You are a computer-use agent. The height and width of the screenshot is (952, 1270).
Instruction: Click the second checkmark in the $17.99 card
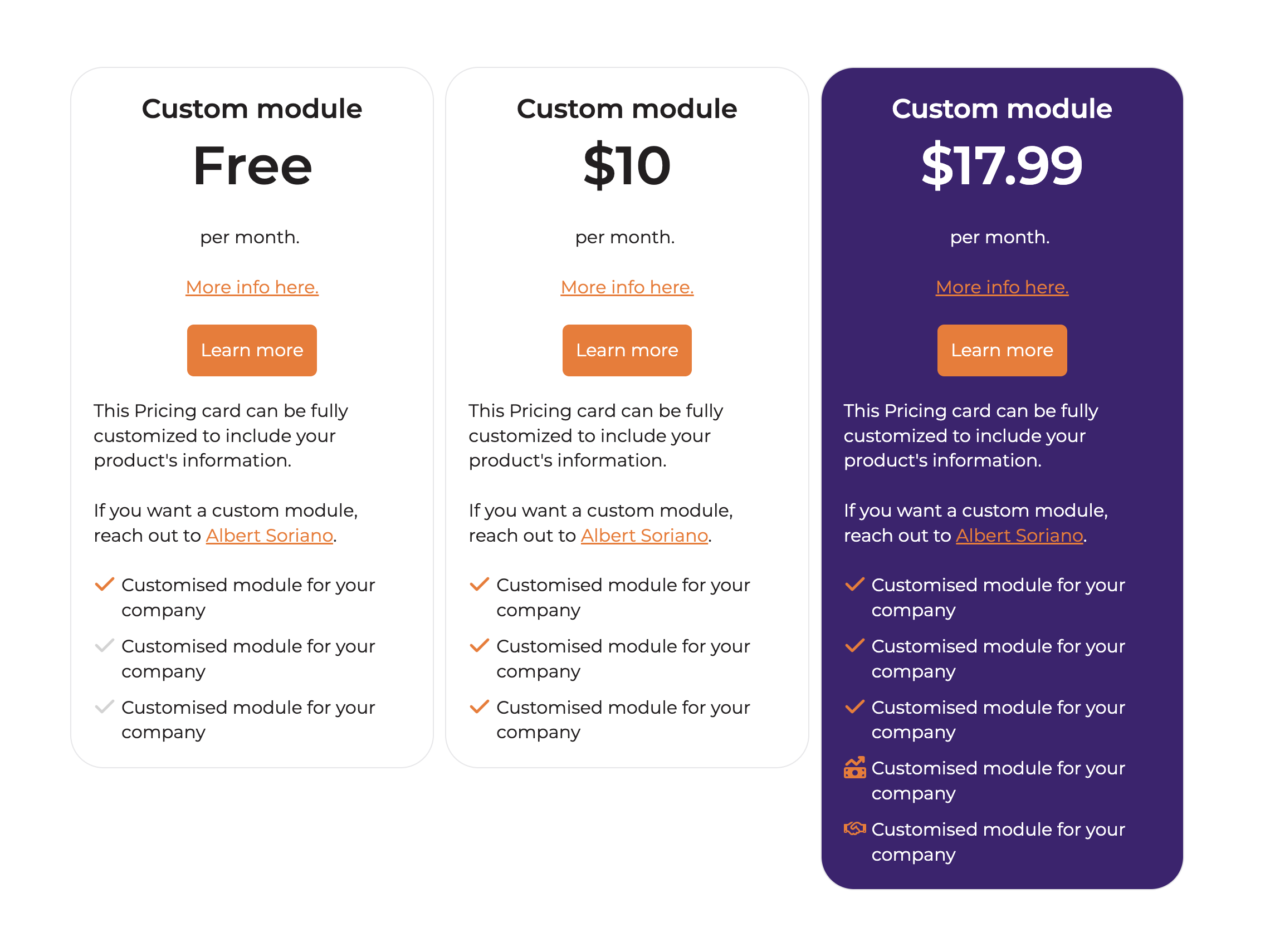coord(854,646)
